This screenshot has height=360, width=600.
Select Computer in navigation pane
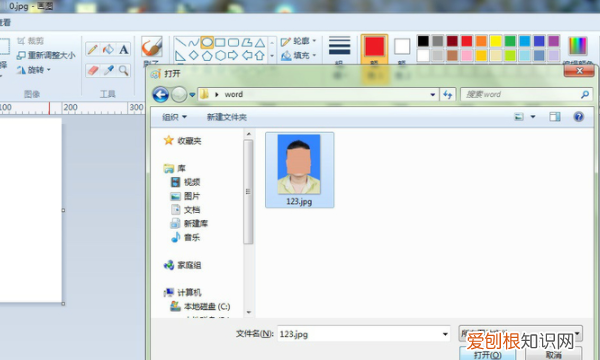[x=183, y=292]
